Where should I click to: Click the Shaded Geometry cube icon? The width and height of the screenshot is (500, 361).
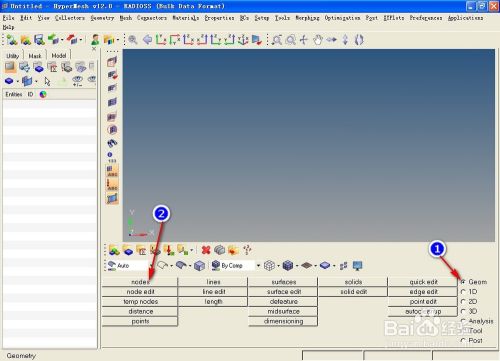[x=199, y=266]
